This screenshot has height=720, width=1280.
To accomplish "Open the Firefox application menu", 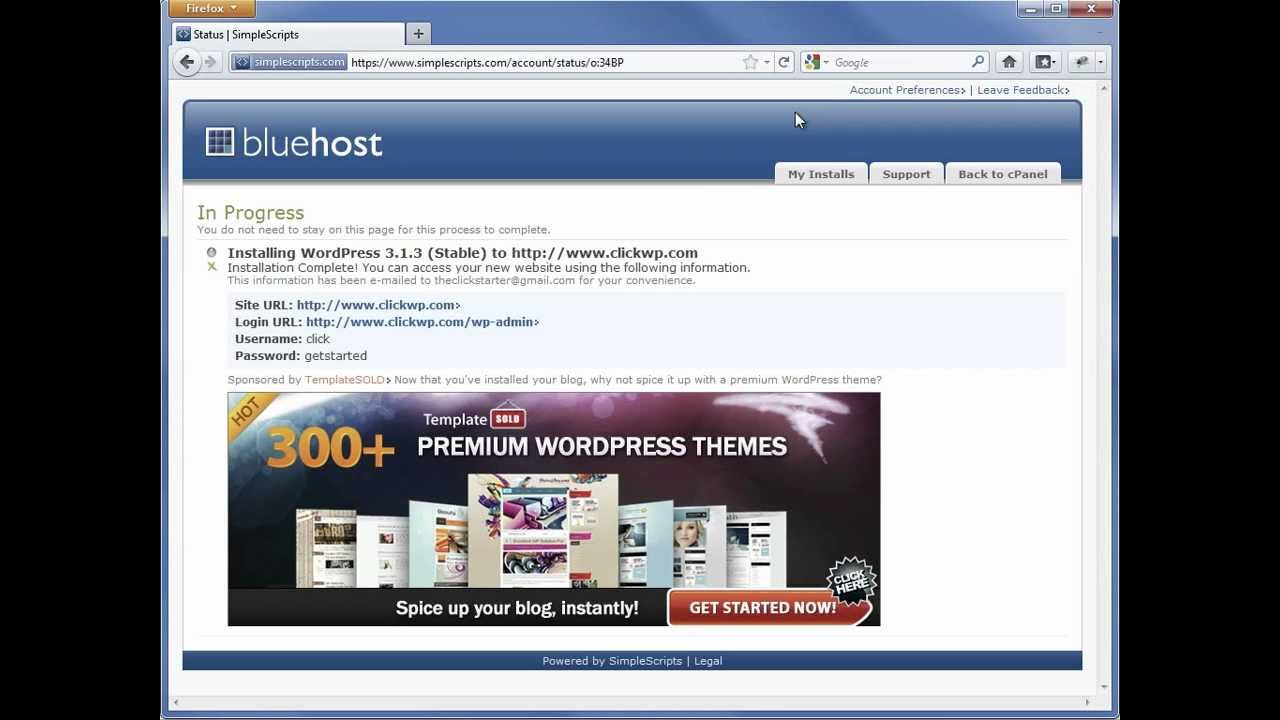I will pyautogui.click(x=212, y=9).
